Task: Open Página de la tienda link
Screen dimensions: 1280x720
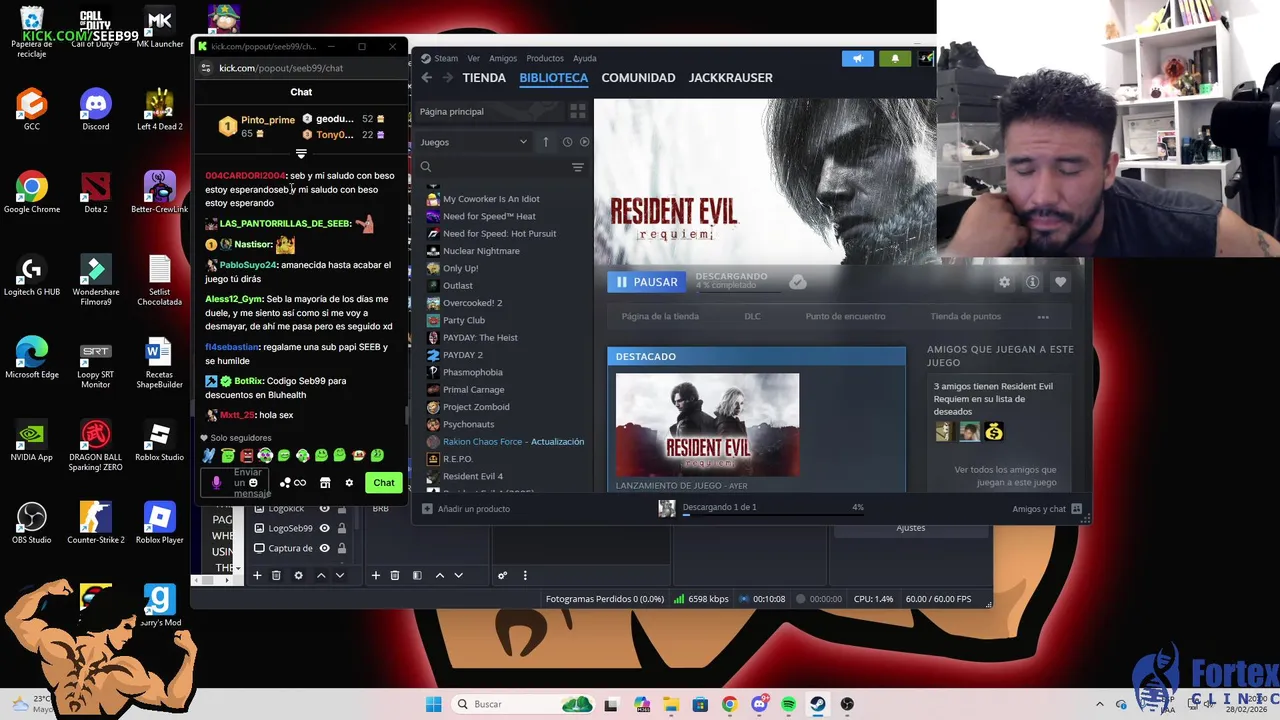Action: click(660, 317)
